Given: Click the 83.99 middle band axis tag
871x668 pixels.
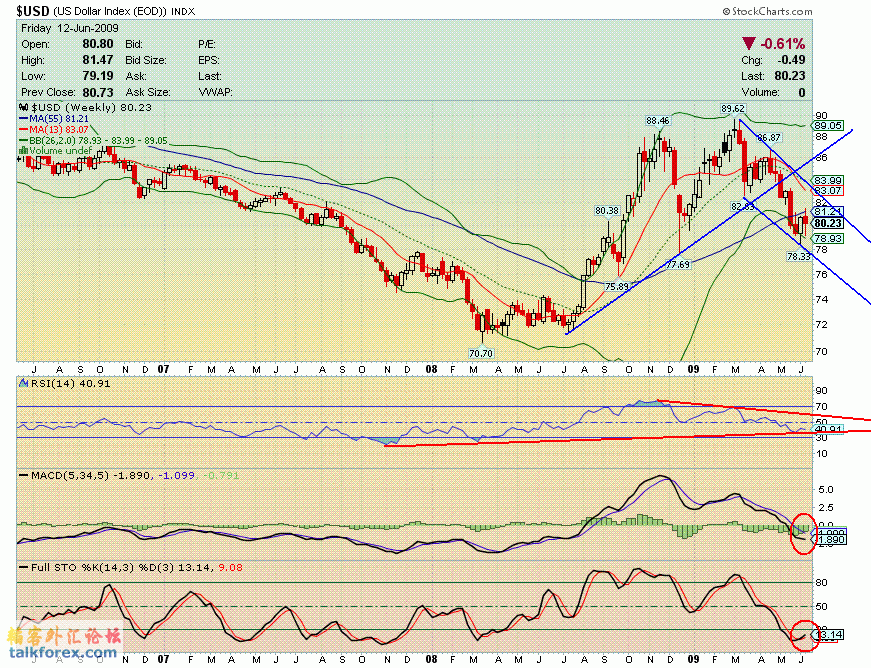Looking at the screenshot, I should pos(828,180).
